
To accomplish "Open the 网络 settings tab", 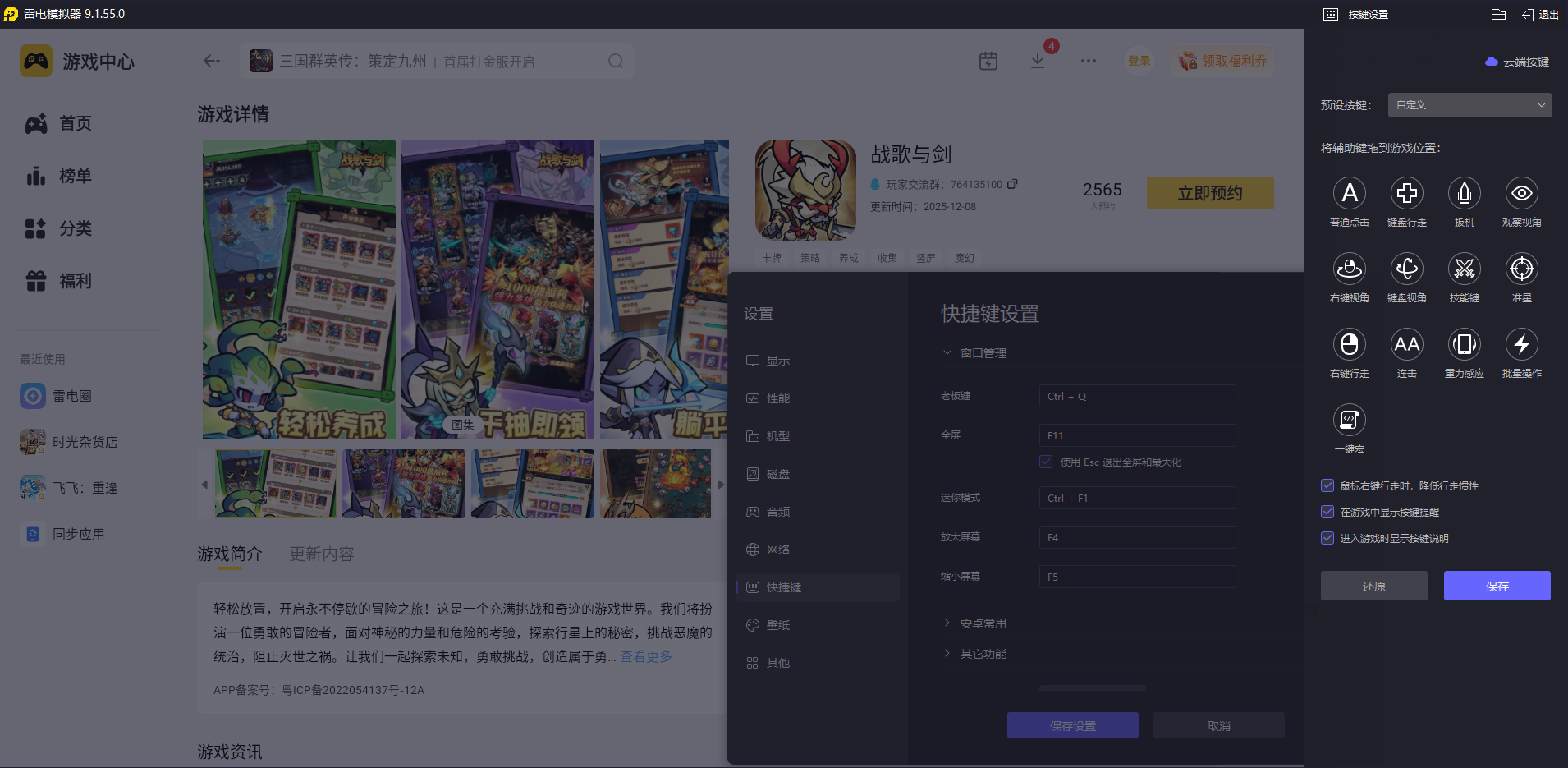I will click(x=818, y=550).
